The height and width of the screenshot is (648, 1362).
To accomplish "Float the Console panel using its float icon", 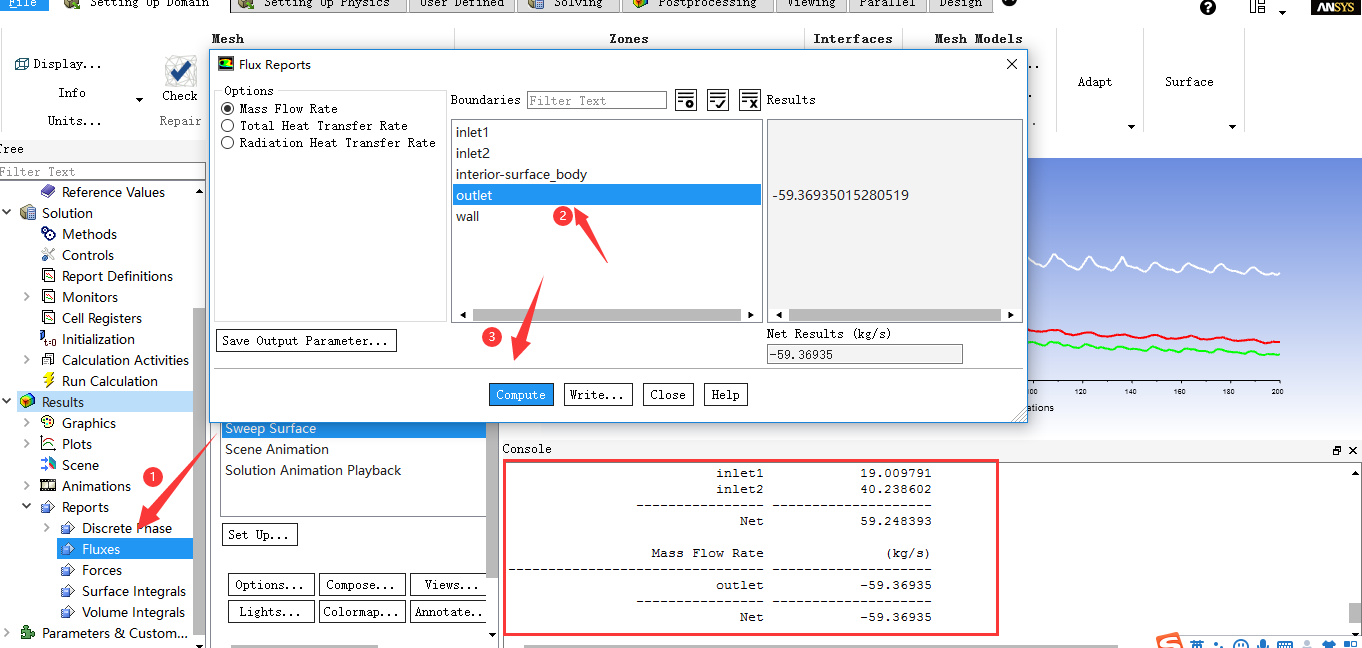I will coord(1335,449).
